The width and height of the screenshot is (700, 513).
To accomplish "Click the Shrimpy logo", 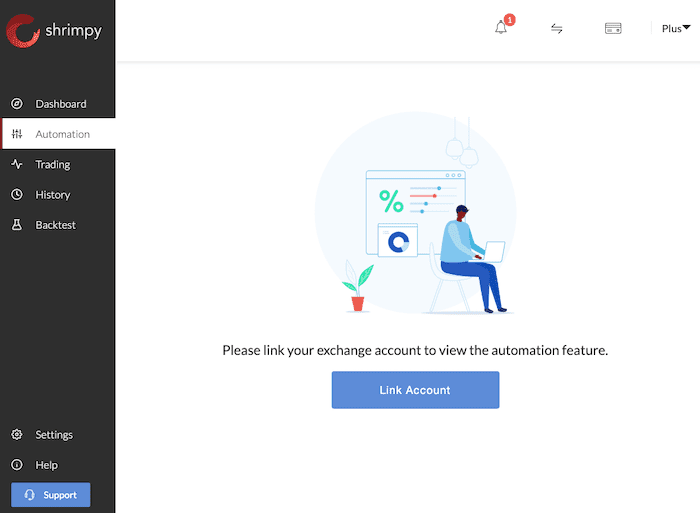I will coord(54,30).
